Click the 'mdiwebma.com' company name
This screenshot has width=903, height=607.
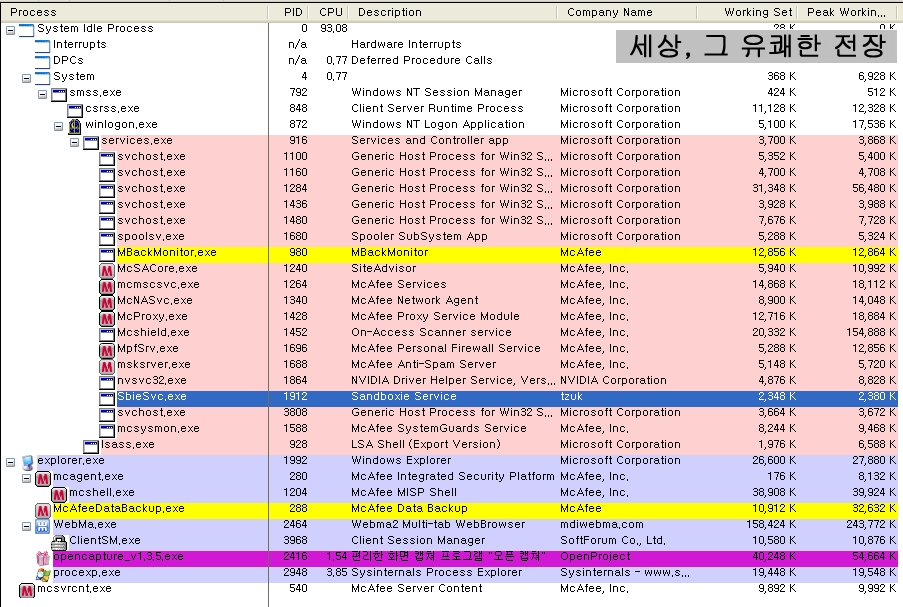pyautogui.click(x=603, y=524)
